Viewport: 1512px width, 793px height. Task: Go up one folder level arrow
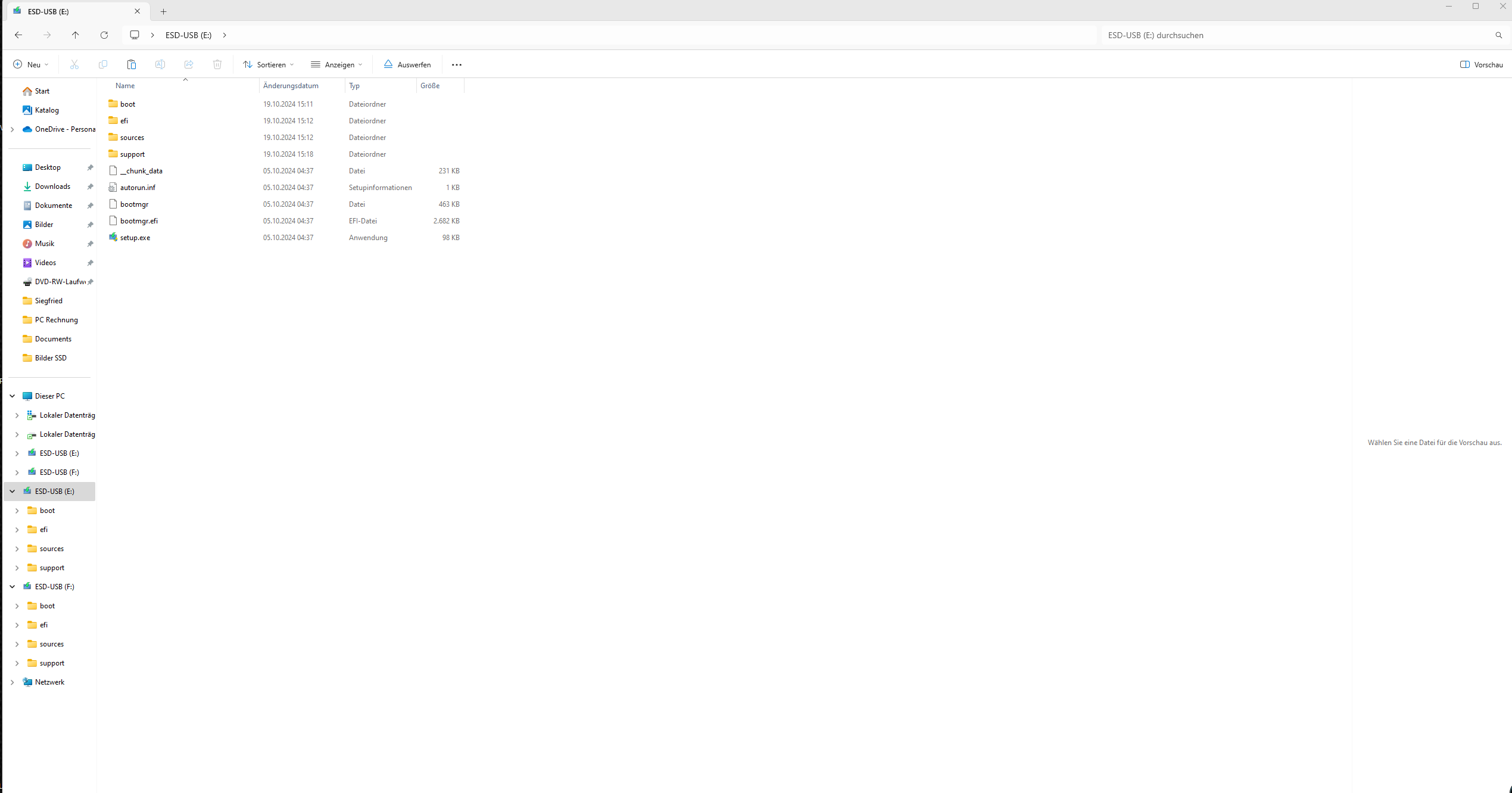pyautogui.click(x=76, y=35)
